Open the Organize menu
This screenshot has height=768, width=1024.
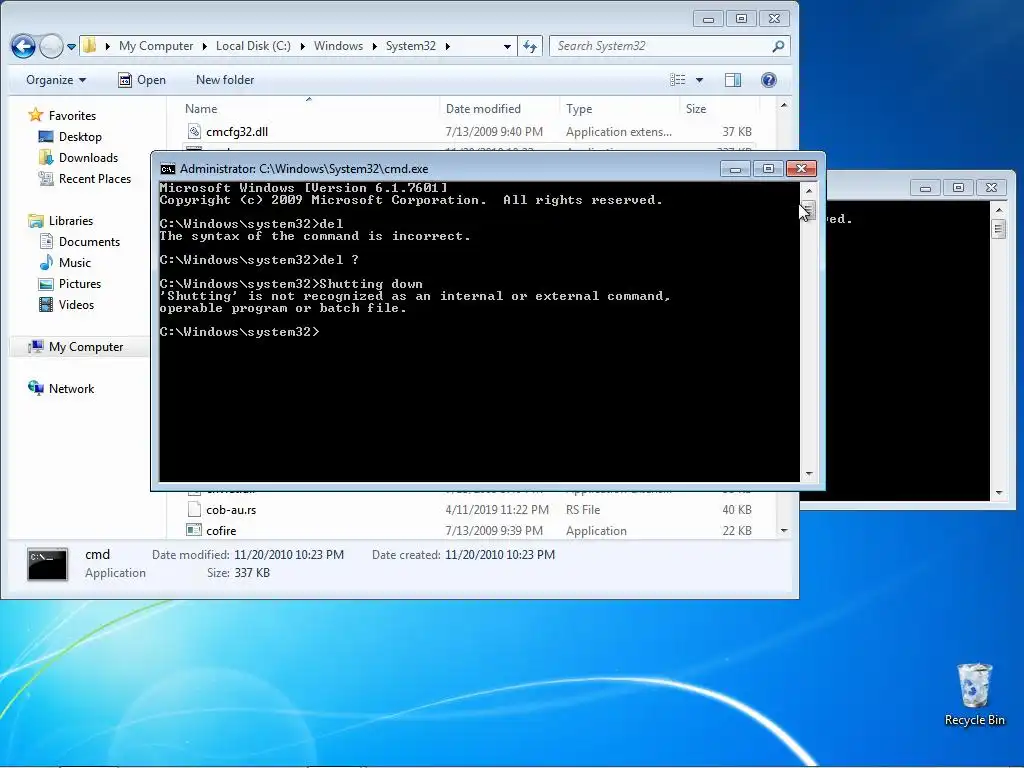pos(56,80)
